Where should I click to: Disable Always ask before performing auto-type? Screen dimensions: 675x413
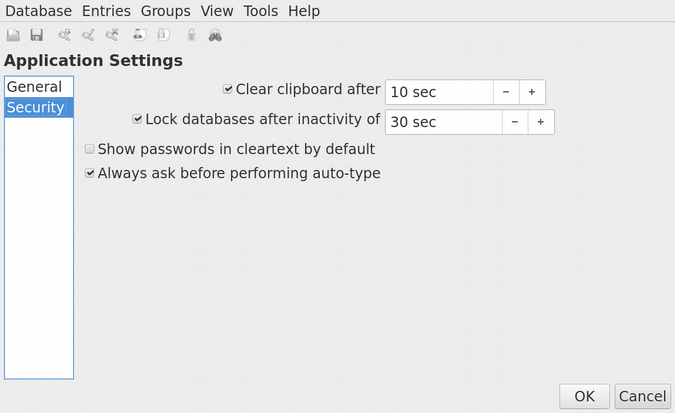(x=90, y=173)
